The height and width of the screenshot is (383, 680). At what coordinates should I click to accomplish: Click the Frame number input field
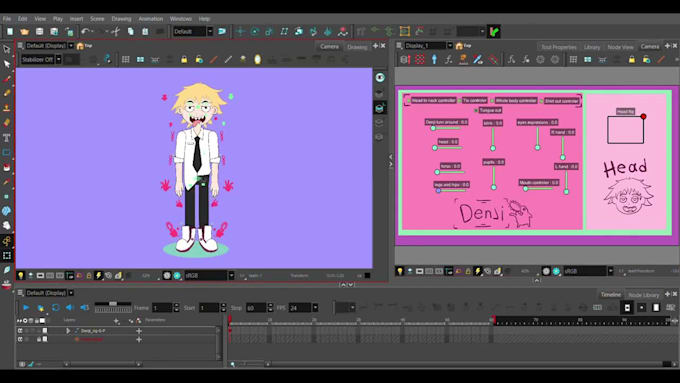tap(162, 308)
